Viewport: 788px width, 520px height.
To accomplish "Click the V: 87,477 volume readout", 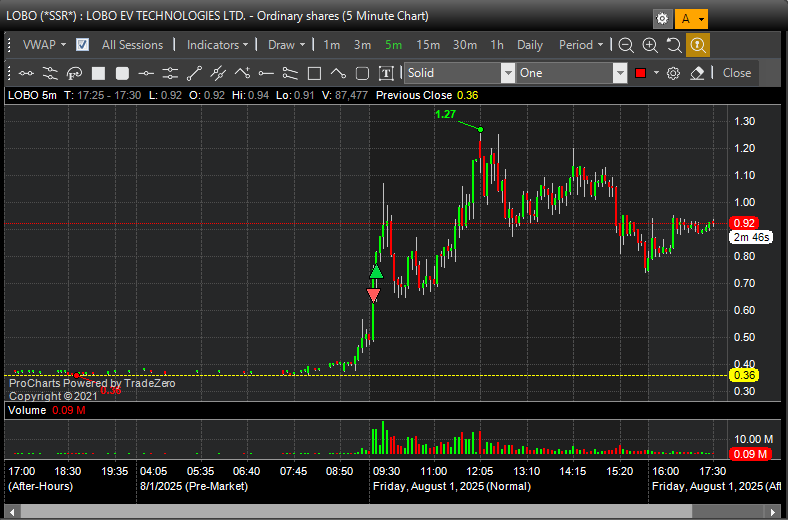I will pyautogui.click(x=345, y=95).
